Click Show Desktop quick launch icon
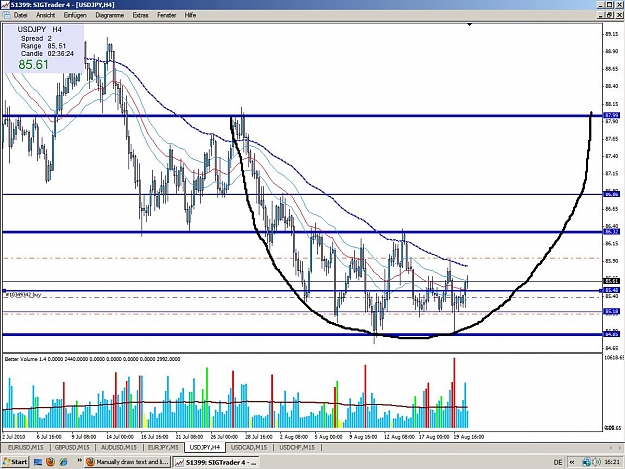 click(38, 462)
